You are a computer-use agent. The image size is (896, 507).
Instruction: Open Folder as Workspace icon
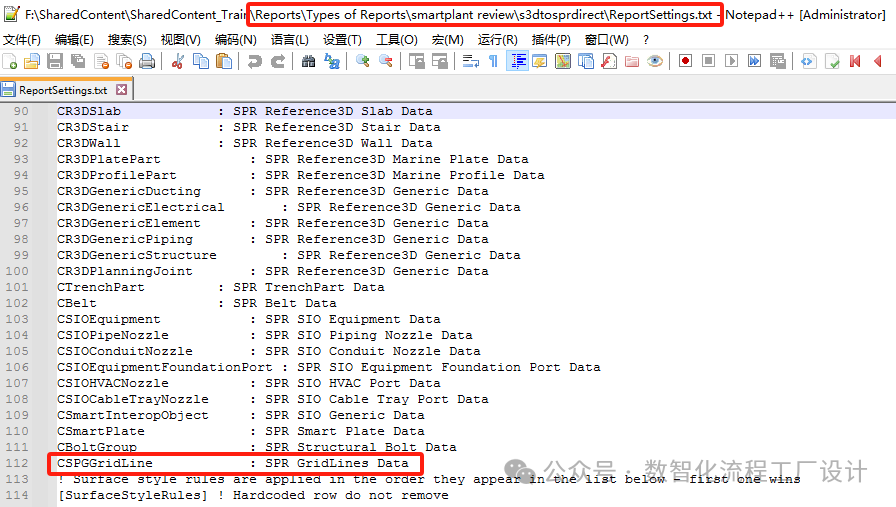point(632,61)
